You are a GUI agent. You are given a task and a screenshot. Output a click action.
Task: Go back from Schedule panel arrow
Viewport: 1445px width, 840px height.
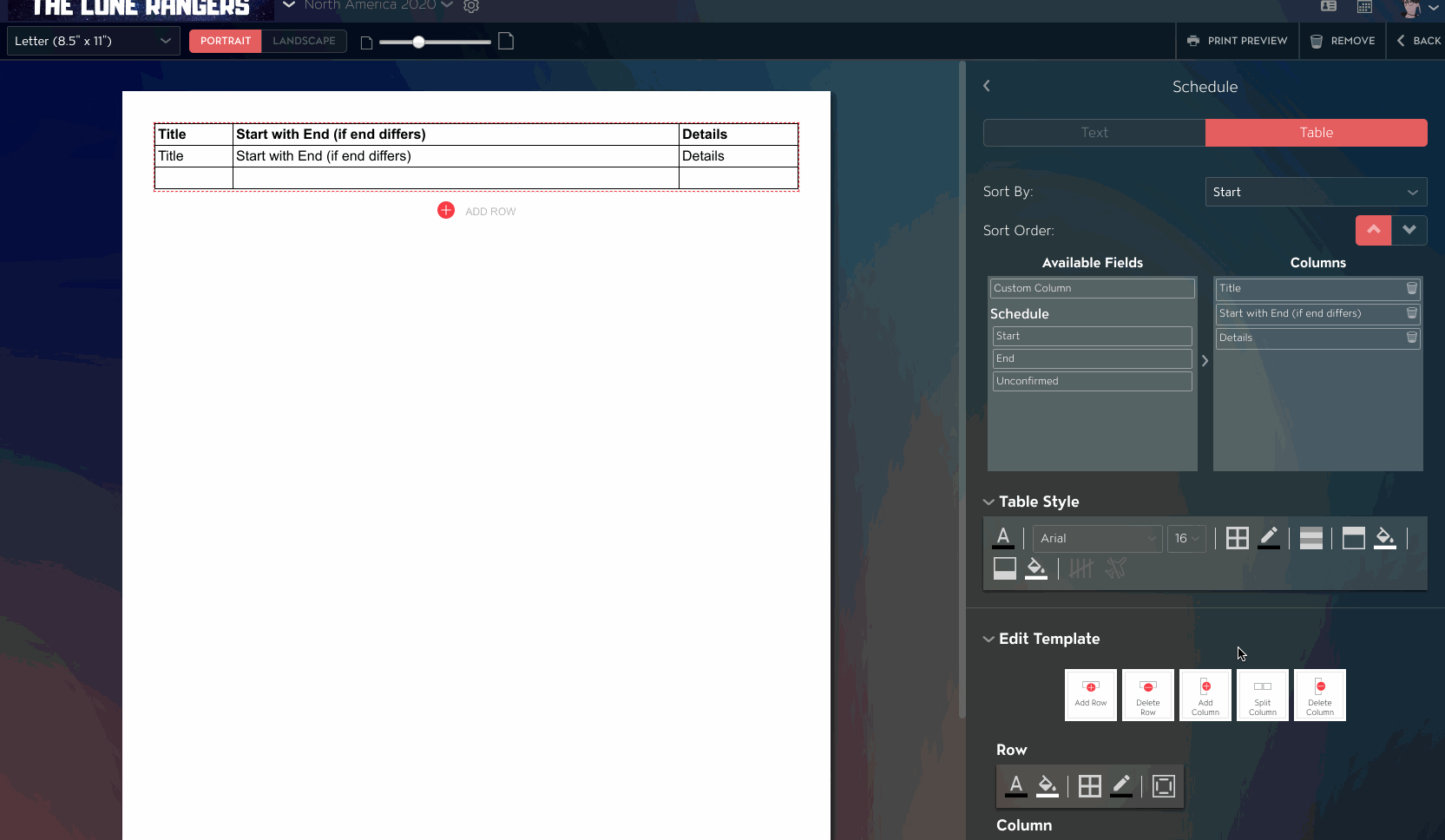coord(987,86)
